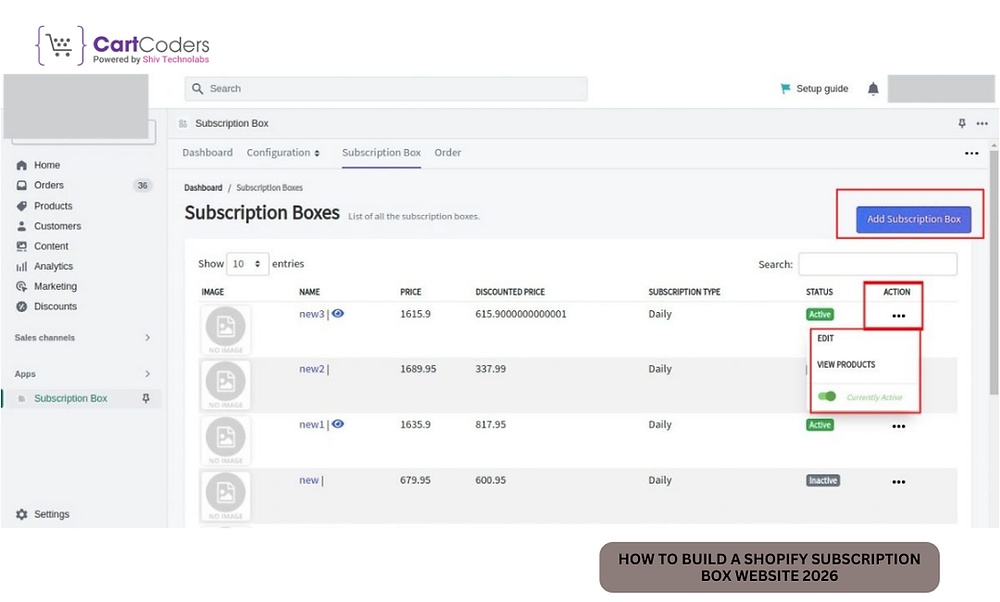Open the notification bell
Image resolution: width=1000 pixels, height=602 pixels.
[872, 88]
